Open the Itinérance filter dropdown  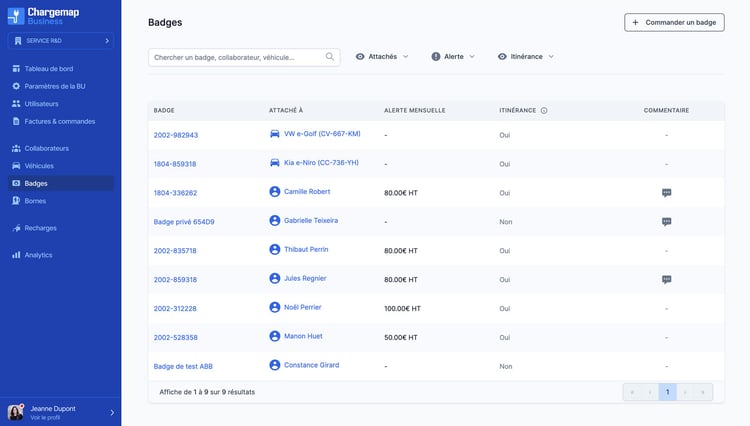[525, 57]
